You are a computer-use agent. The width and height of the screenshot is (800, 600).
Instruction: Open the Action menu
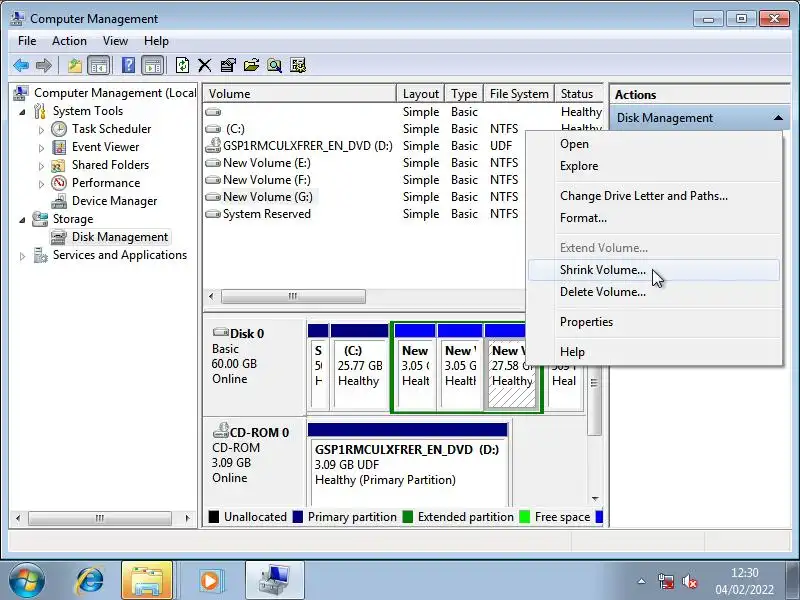(x=69, y=41)
